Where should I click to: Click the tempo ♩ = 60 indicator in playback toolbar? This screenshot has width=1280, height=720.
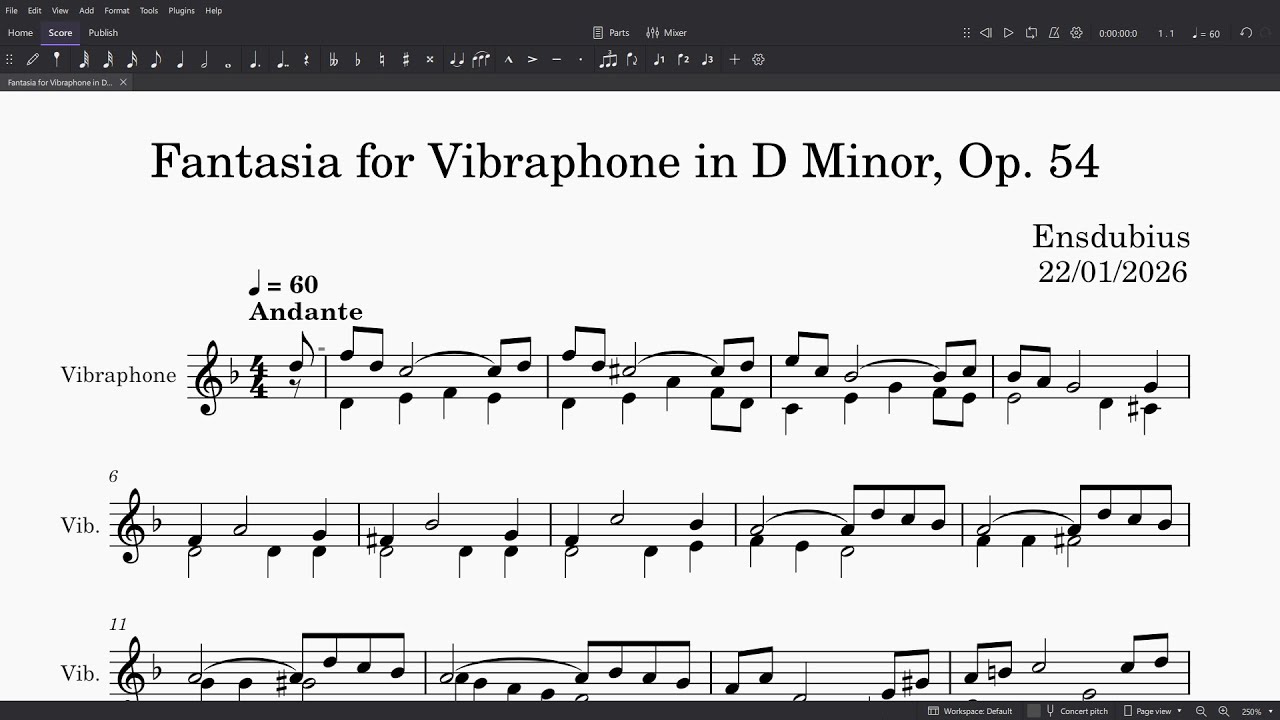pos(1206,33)
